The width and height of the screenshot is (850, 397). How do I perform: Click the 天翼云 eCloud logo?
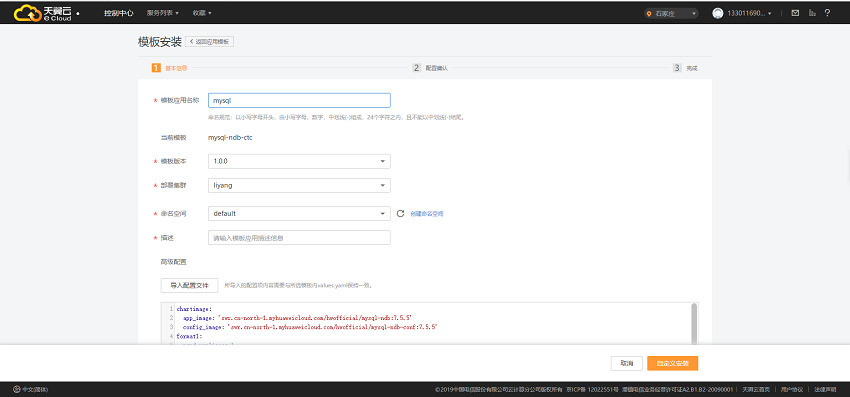point(43,12)
